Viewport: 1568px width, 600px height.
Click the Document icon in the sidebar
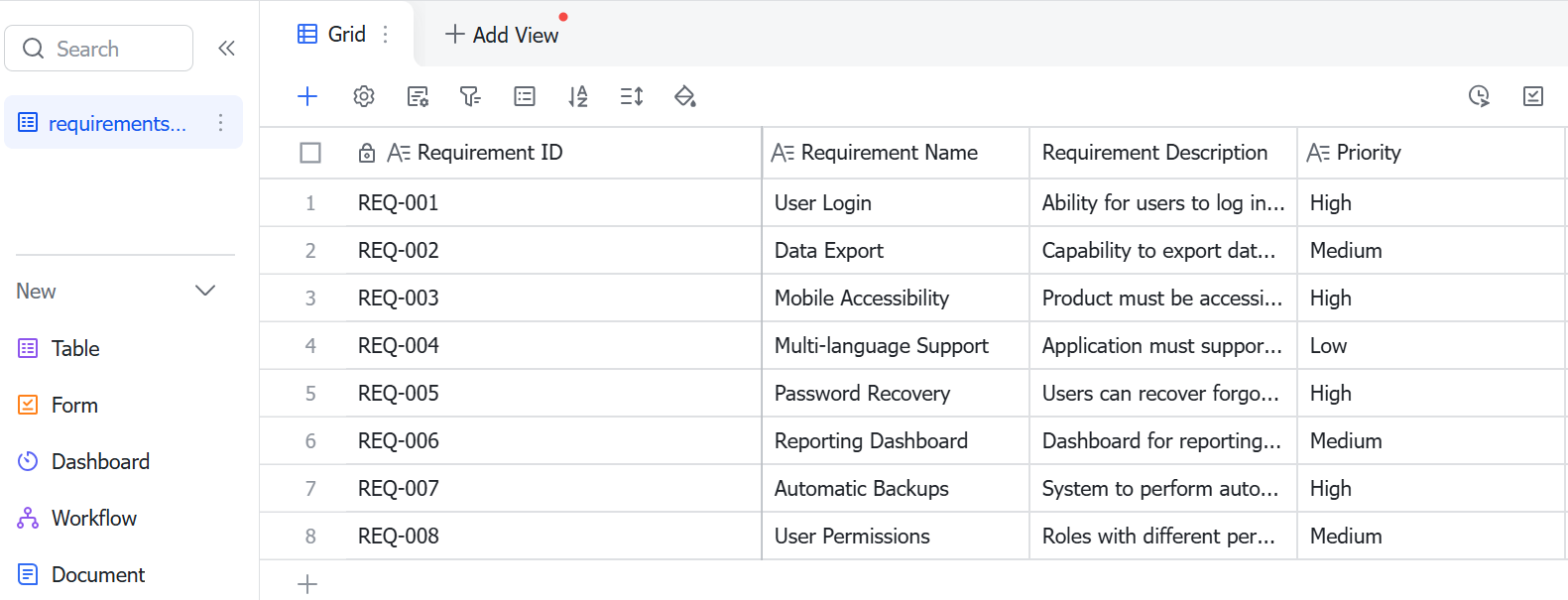pyautogui.click(x=28, y=574)
